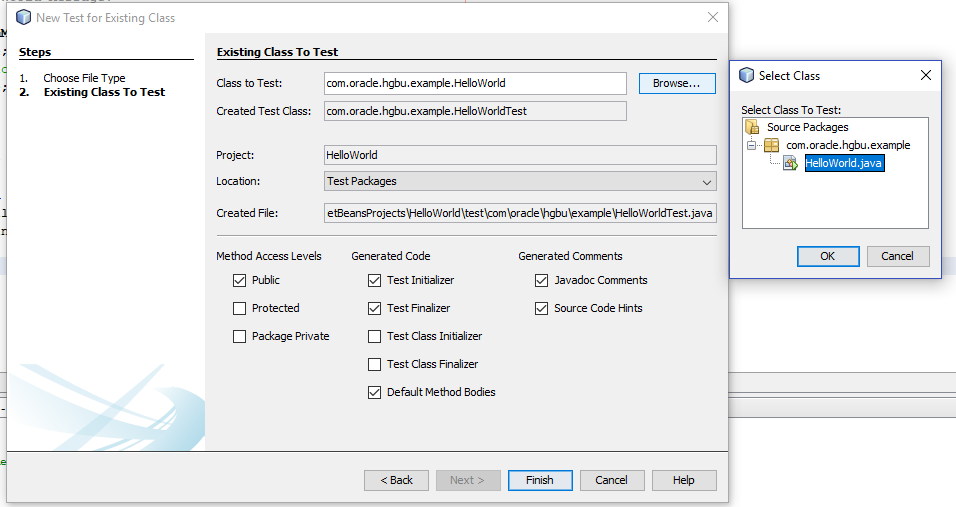Click the Source Packages folder icon
The height and width of the screenshot is (507, 956).
click(x=753, y=128)
